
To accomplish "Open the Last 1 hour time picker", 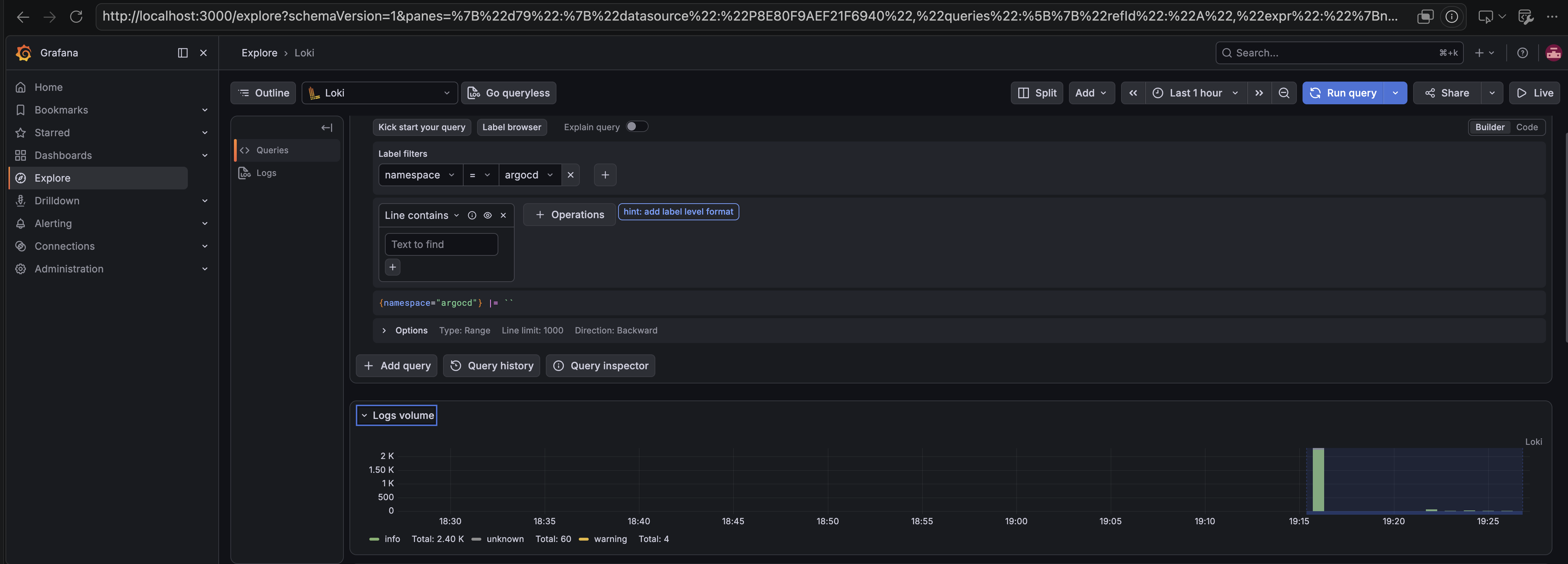I will pyautogui.click(x=1195, y=93).
